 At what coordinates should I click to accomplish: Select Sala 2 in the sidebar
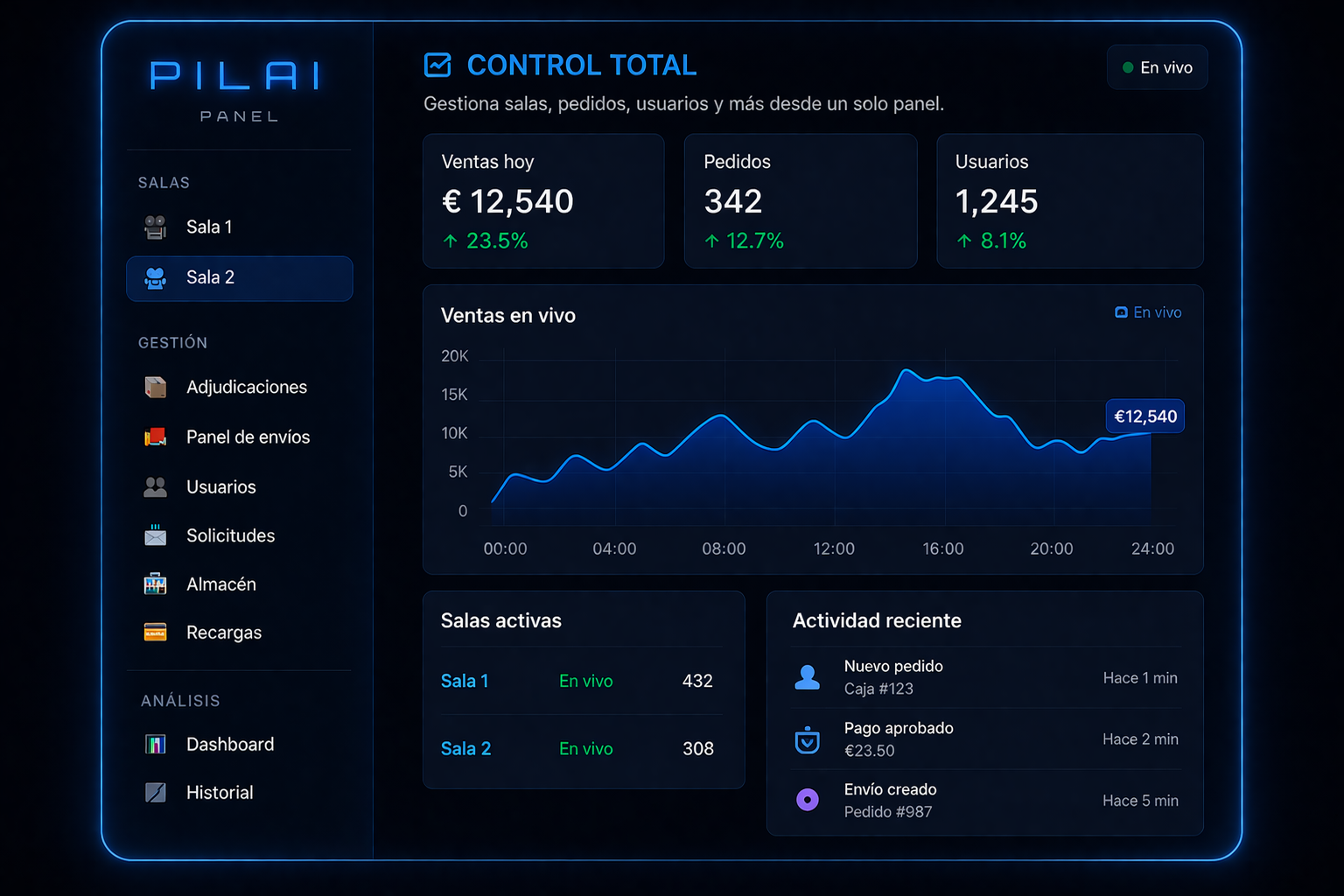click(239, 278)
